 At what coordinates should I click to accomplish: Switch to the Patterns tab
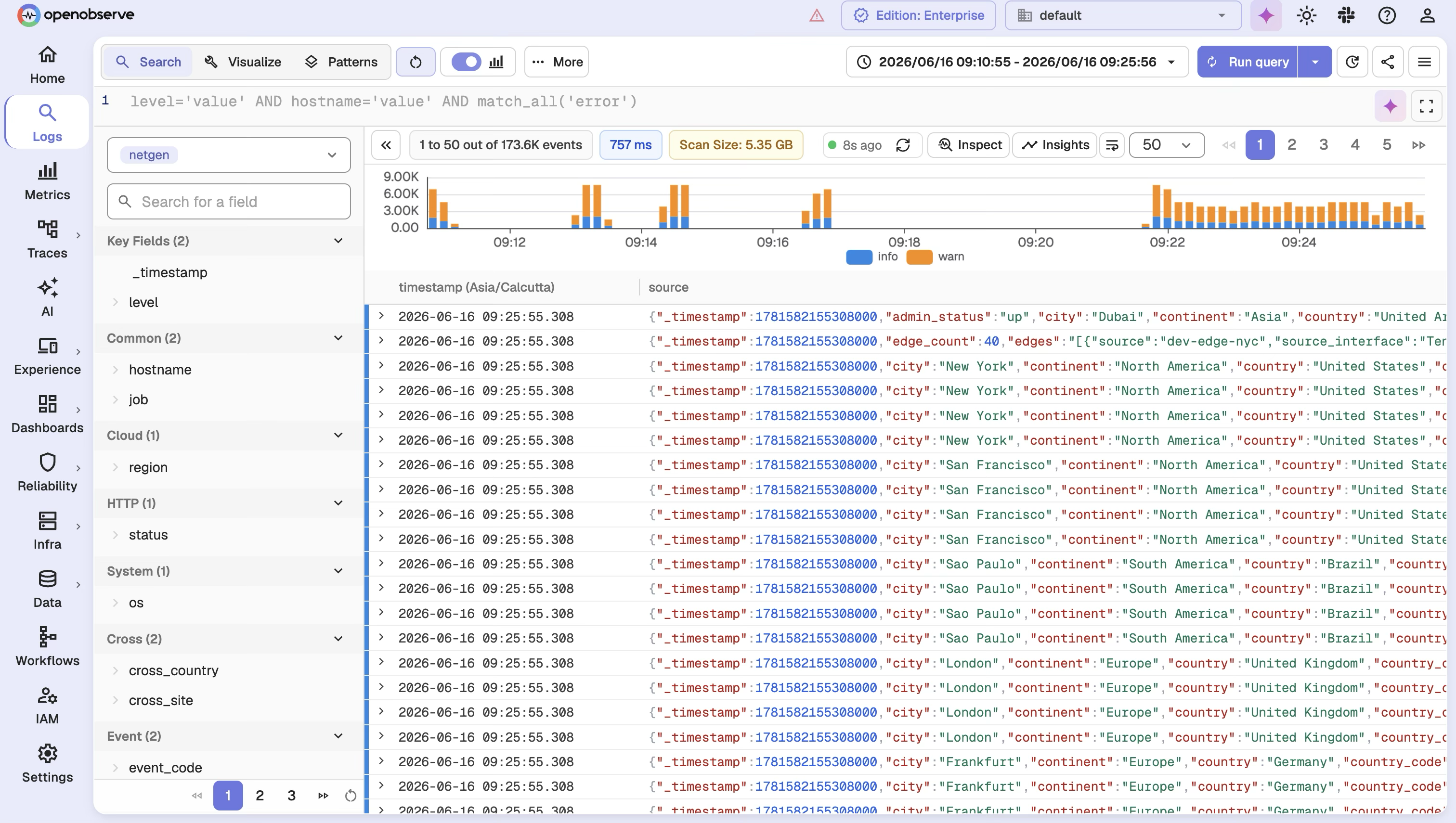[341, 62]
